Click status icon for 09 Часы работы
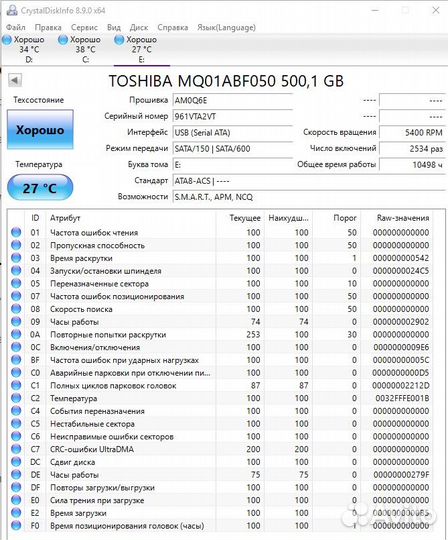Screen dimensions: 448x540 [x=16, y=322]
